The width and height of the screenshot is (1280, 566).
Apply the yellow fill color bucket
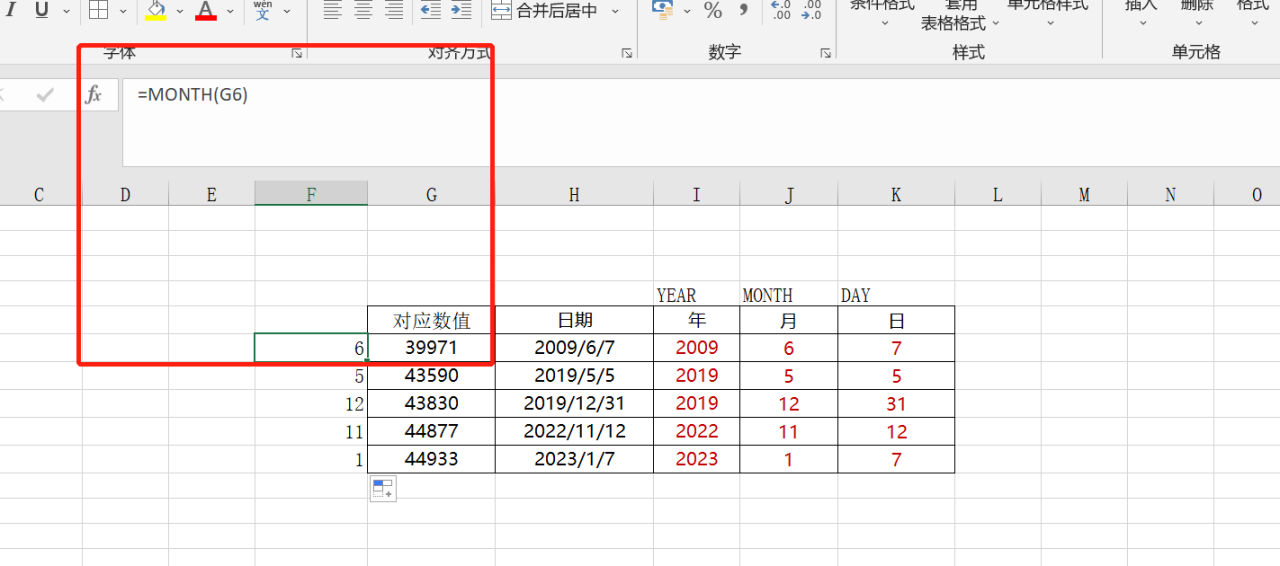[156, 10]
